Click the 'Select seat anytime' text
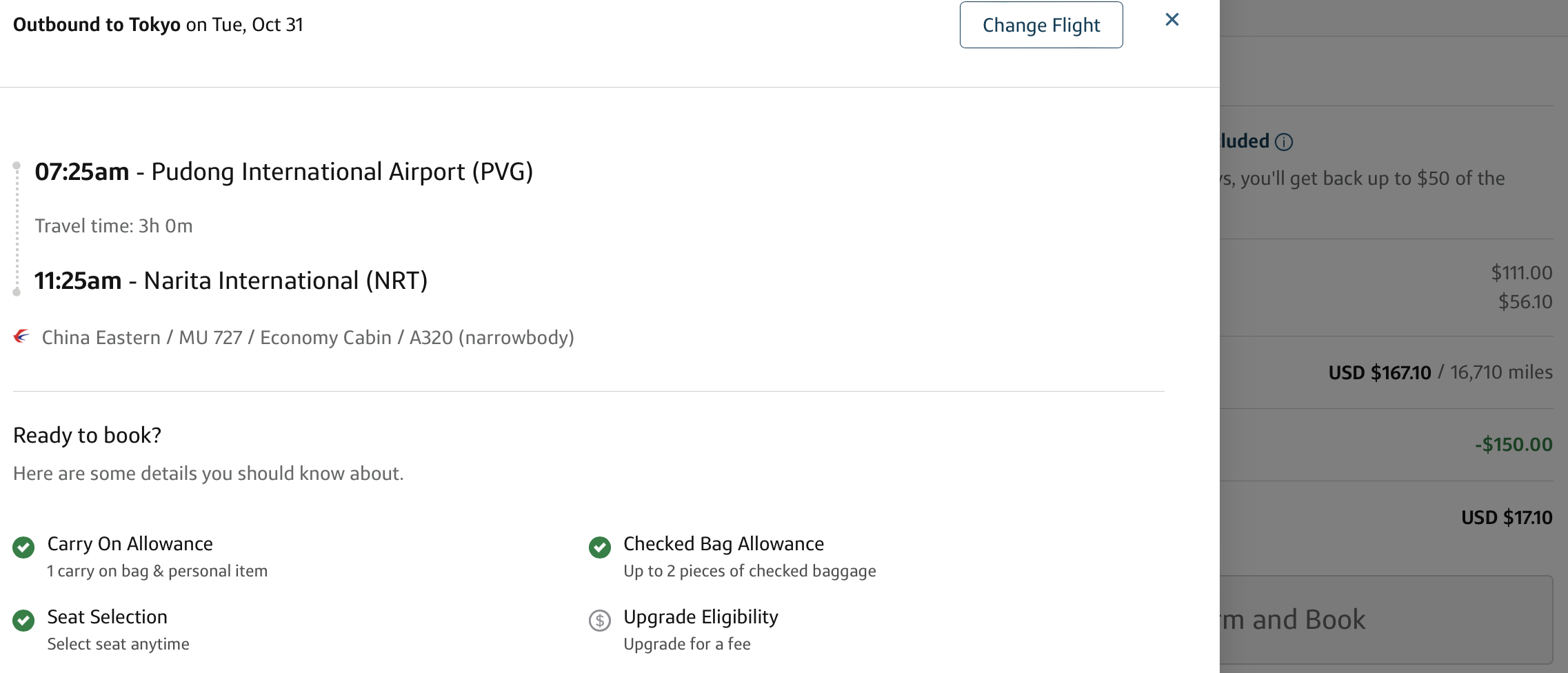This screenshot has height=673, width=1568. 118,644
